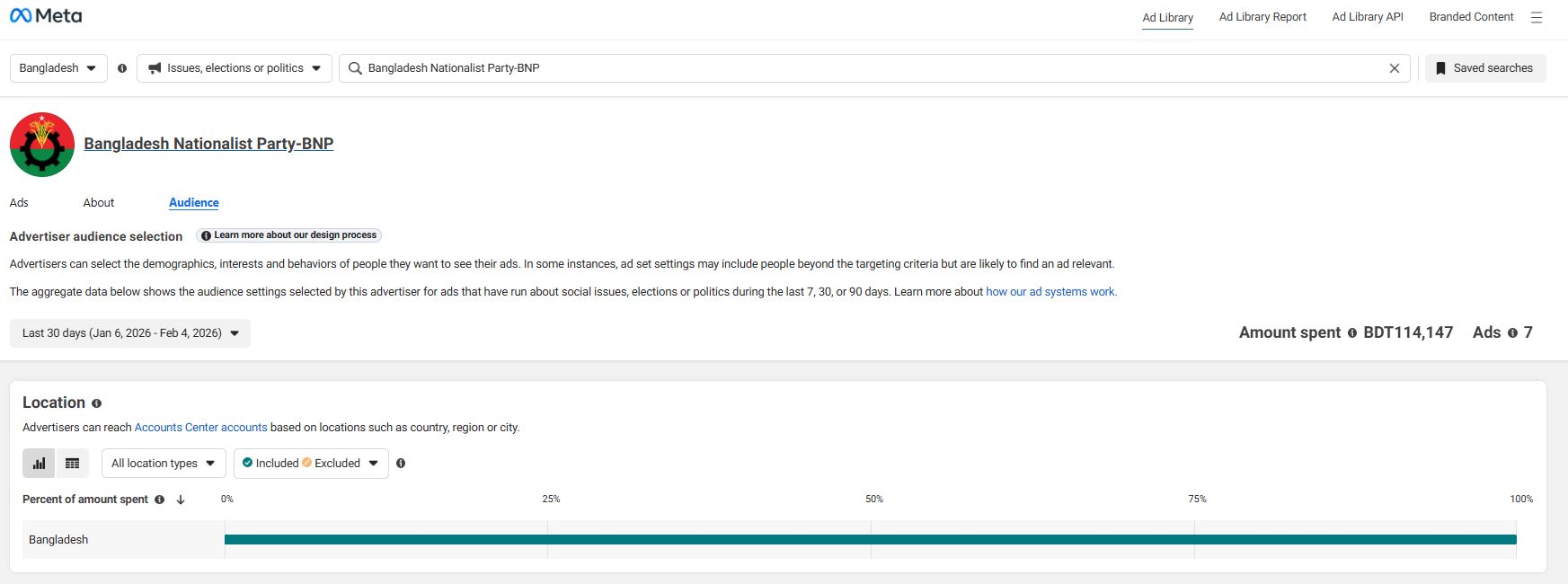Open the Bangladesh country dropdown
The height and width of the screenshot is (584, 1568).
click(x=58, y=68)
